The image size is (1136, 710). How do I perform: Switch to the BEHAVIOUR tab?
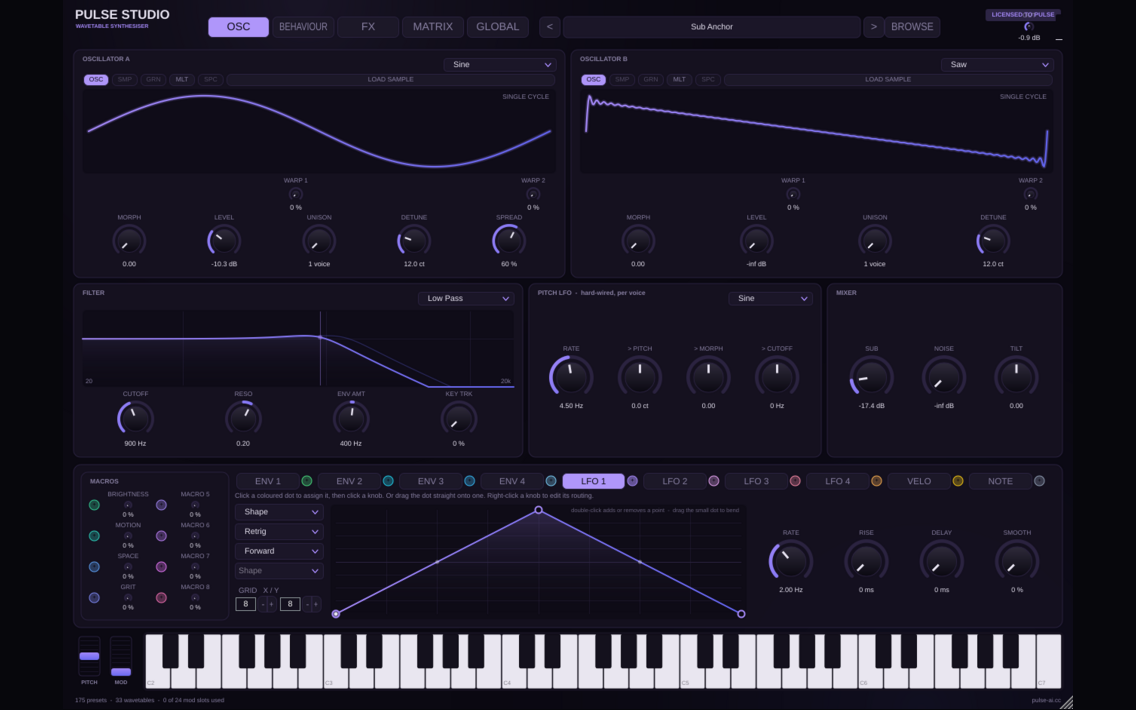[303, 27]
